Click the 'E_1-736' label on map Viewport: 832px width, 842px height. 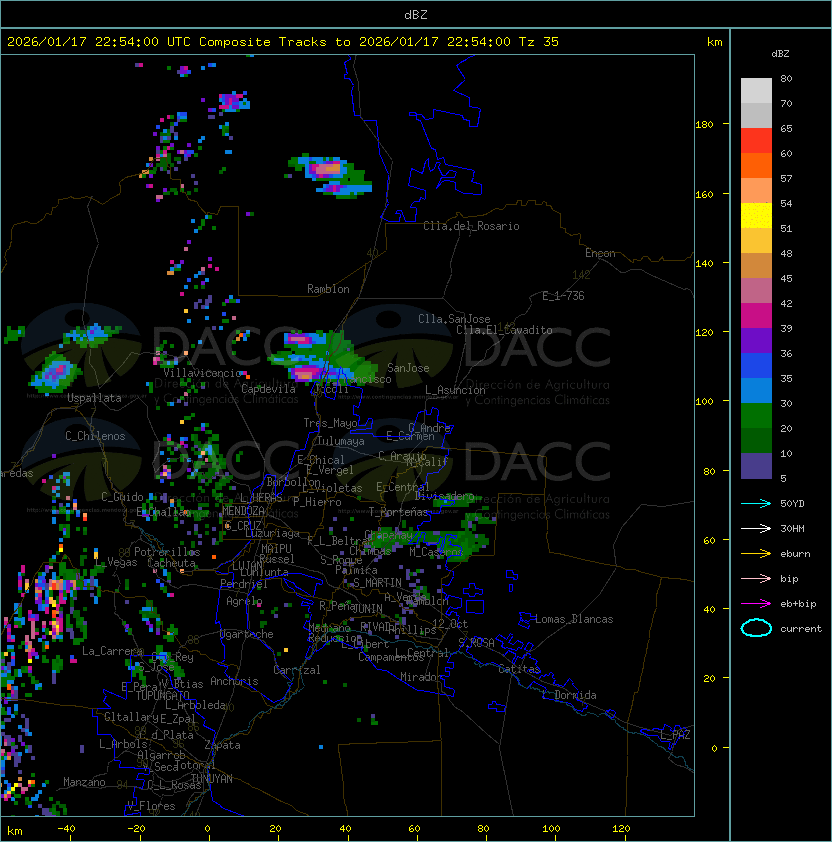(x=563, y=296)
